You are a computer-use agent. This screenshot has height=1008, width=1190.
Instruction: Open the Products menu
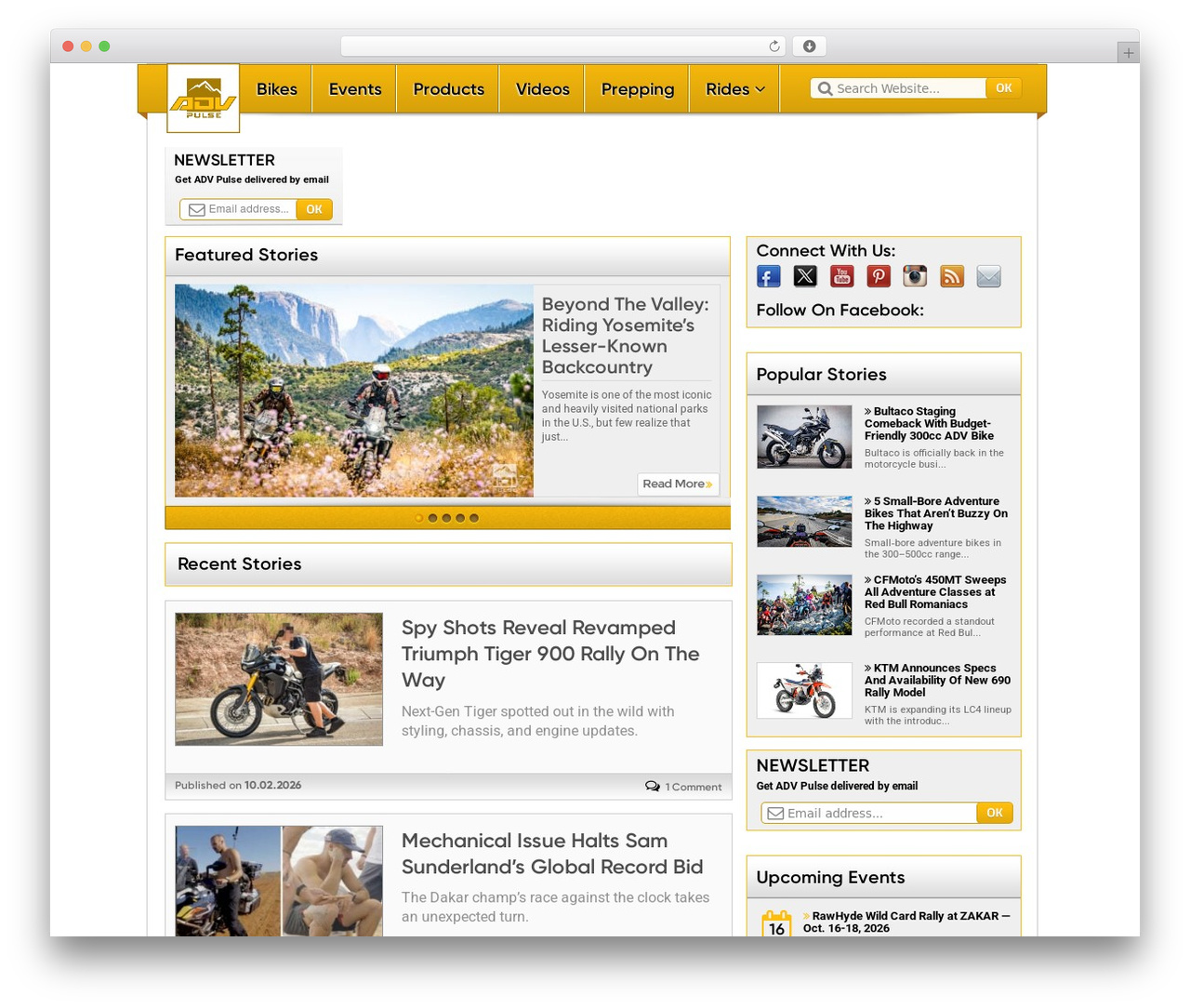point(449,89)
